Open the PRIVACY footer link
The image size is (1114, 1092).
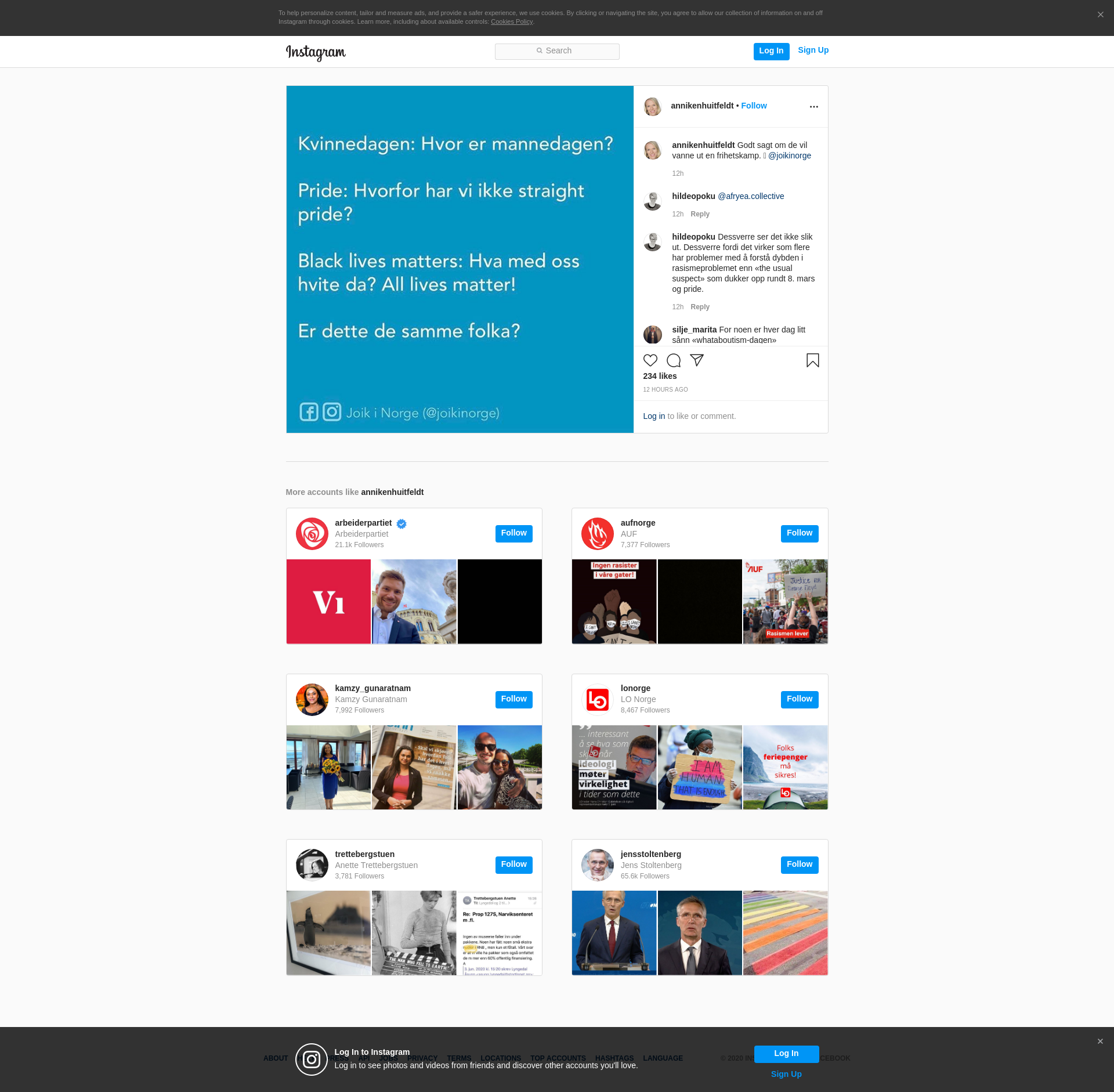422,1058
